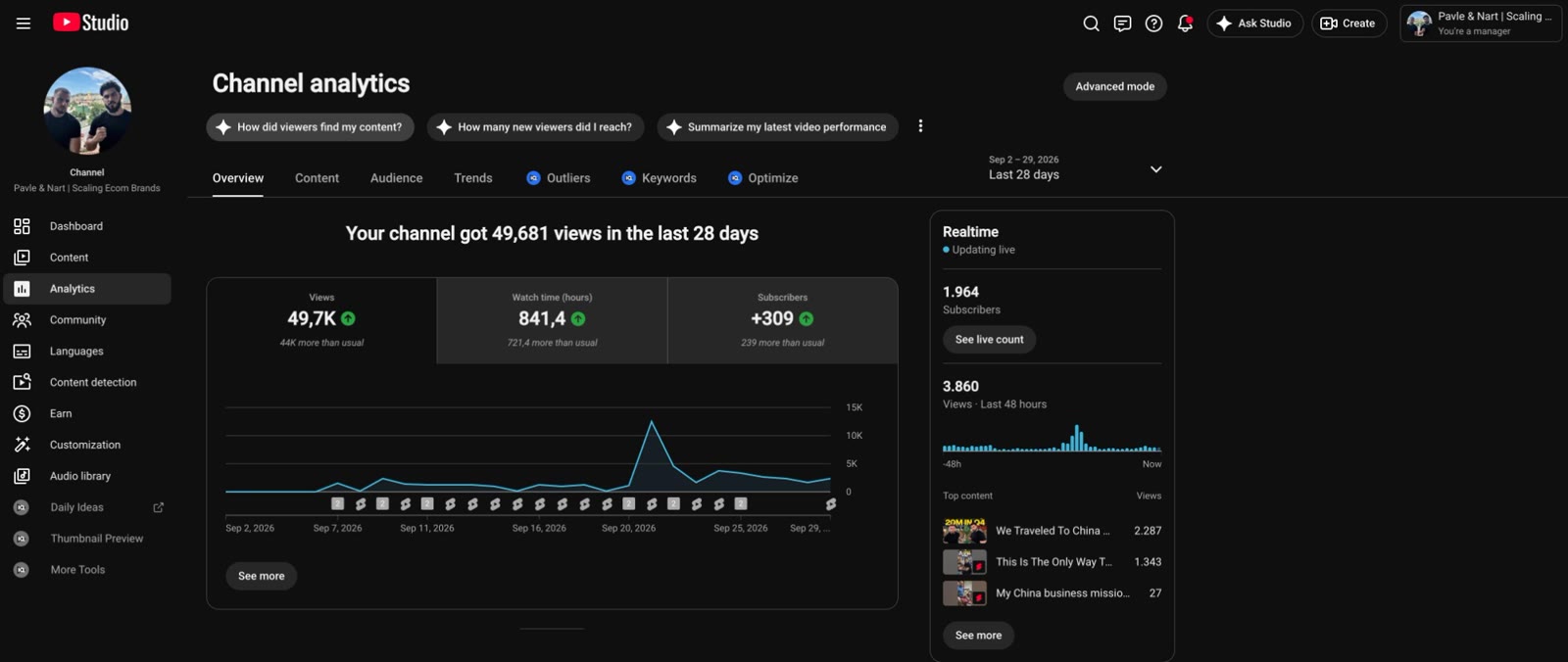Click the green up arrow beside 49,7K views
Viewport: 1568px width, 662px height.
[x=348, y=319]
